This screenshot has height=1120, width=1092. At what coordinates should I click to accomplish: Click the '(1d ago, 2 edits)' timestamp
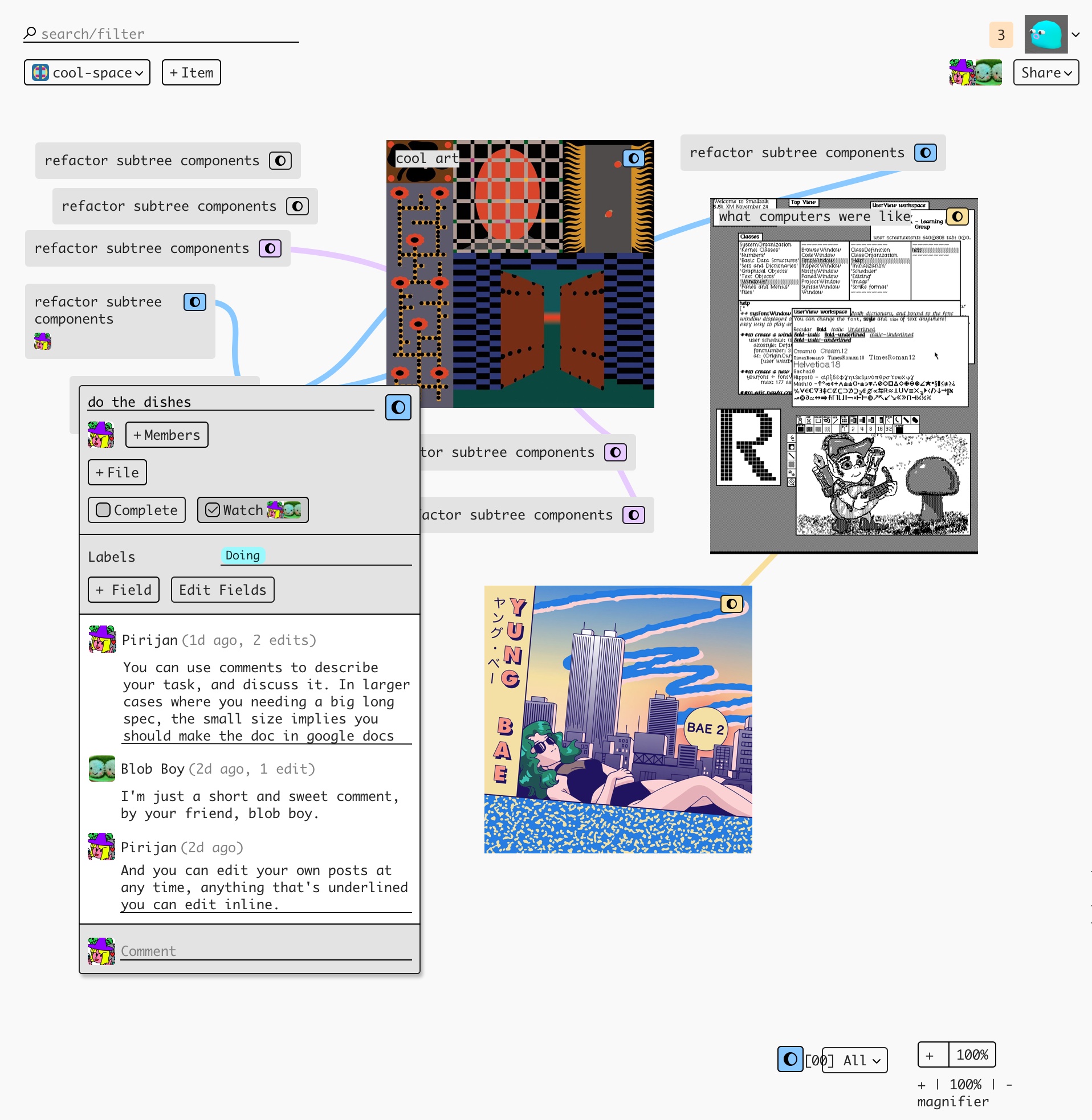249,640
